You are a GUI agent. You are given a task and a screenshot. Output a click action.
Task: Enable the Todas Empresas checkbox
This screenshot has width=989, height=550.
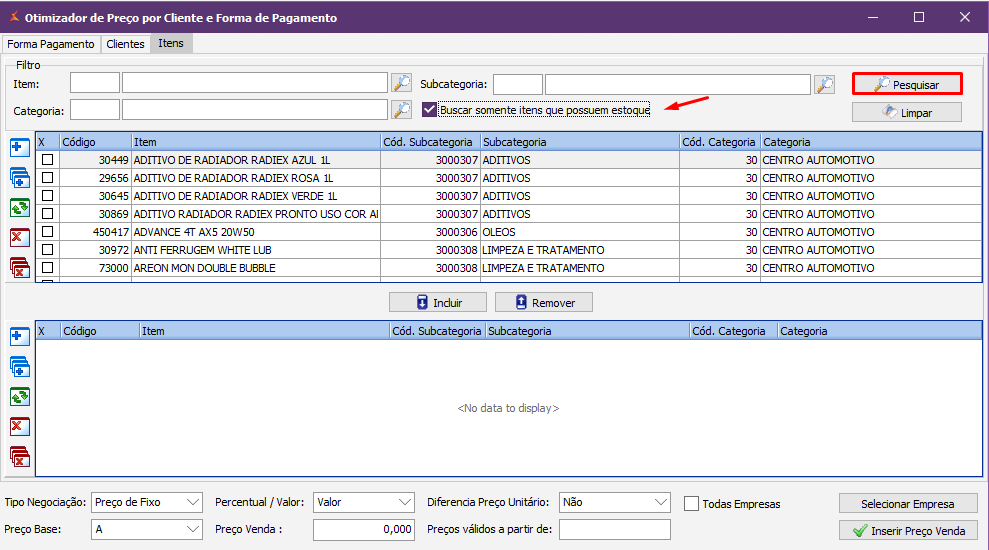(x=691, y=504)
